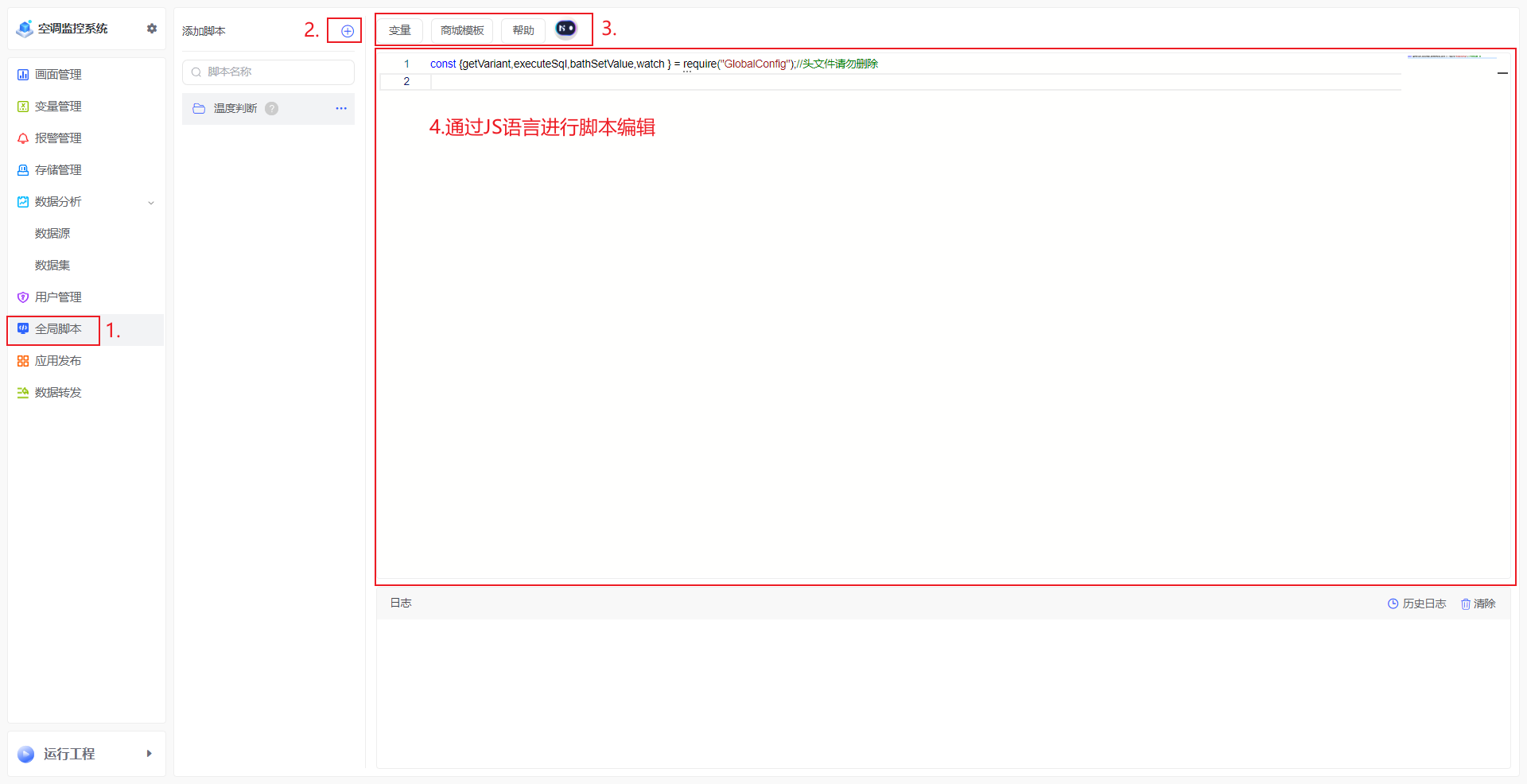Go to 变量管理 in the sidebar
This screenshot has height=784, width=1527.
point(58,107)
